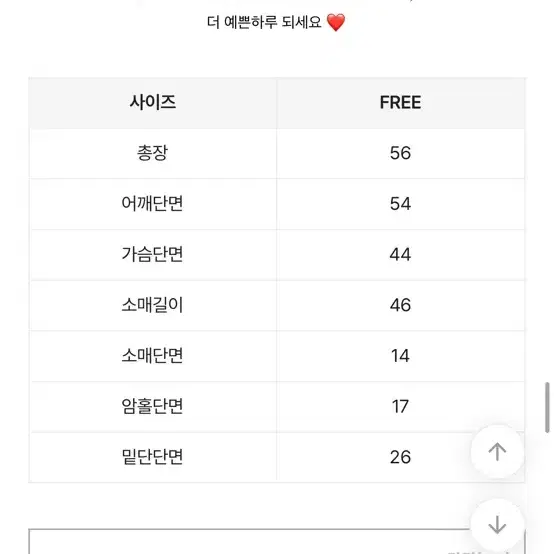
Task: Select the 사이즈 header cell
Action: 153,102
